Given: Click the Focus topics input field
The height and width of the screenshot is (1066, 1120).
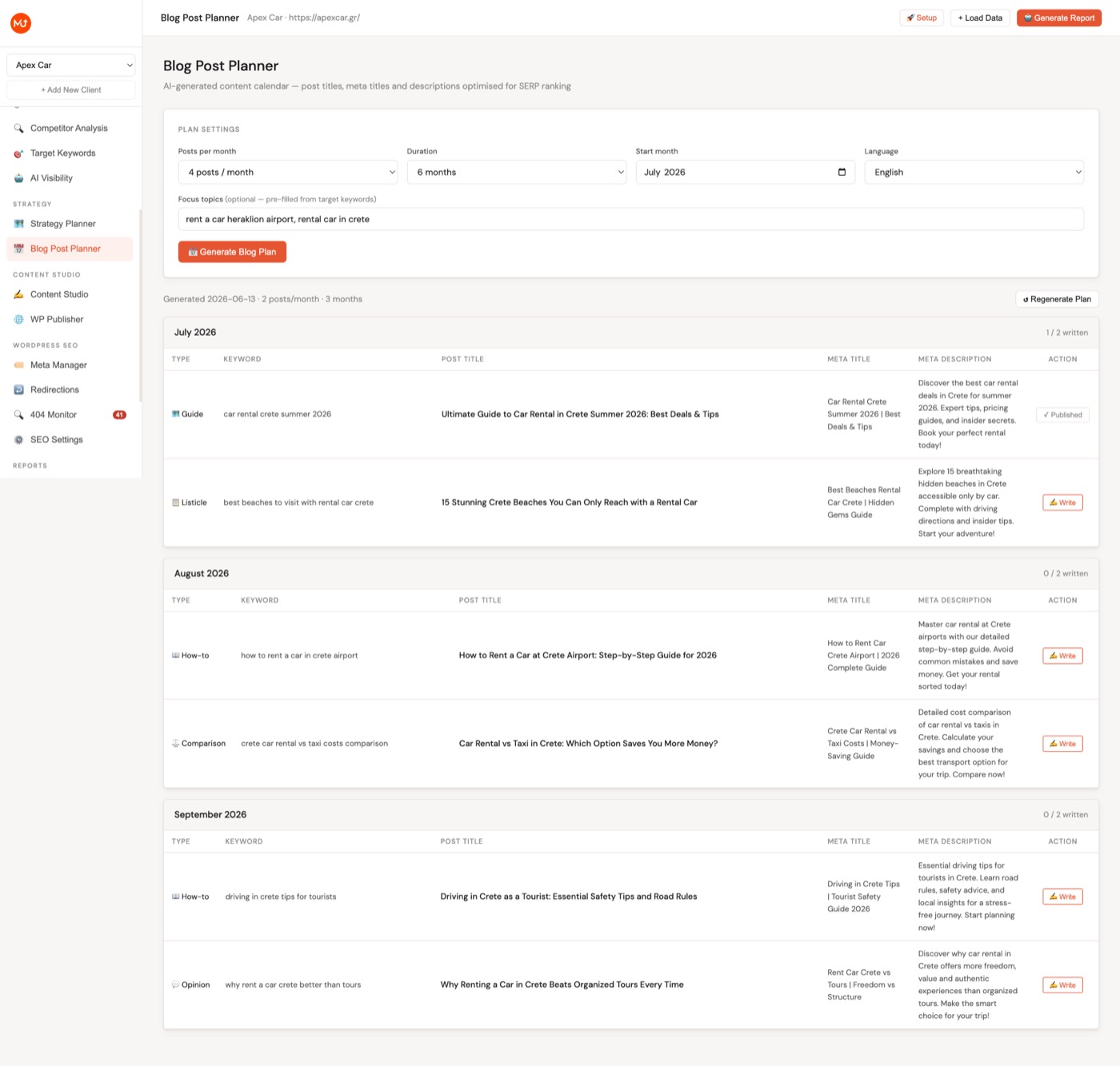Looking at the screenshot, I should (x=630, y=219).
